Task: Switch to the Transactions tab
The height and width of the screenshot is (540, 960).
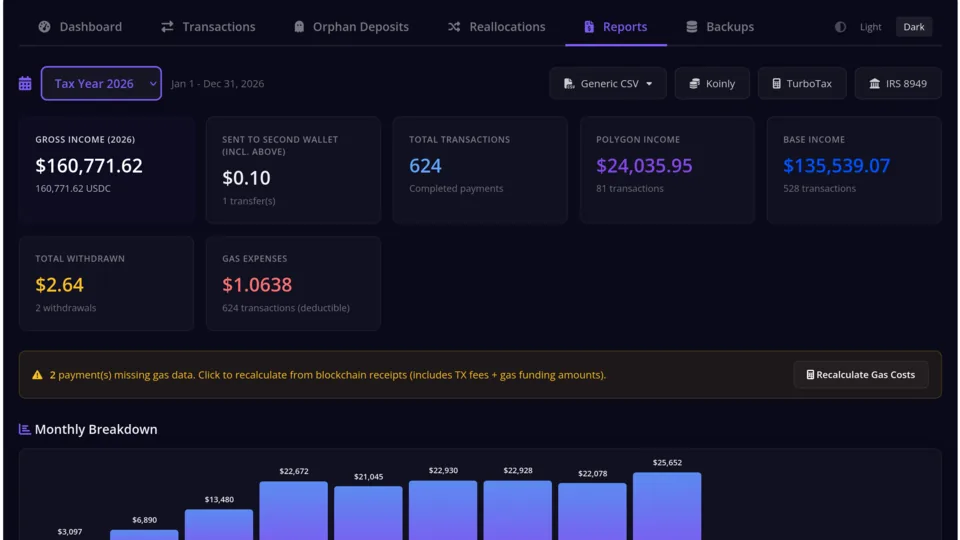Action: tap(208, 27)
